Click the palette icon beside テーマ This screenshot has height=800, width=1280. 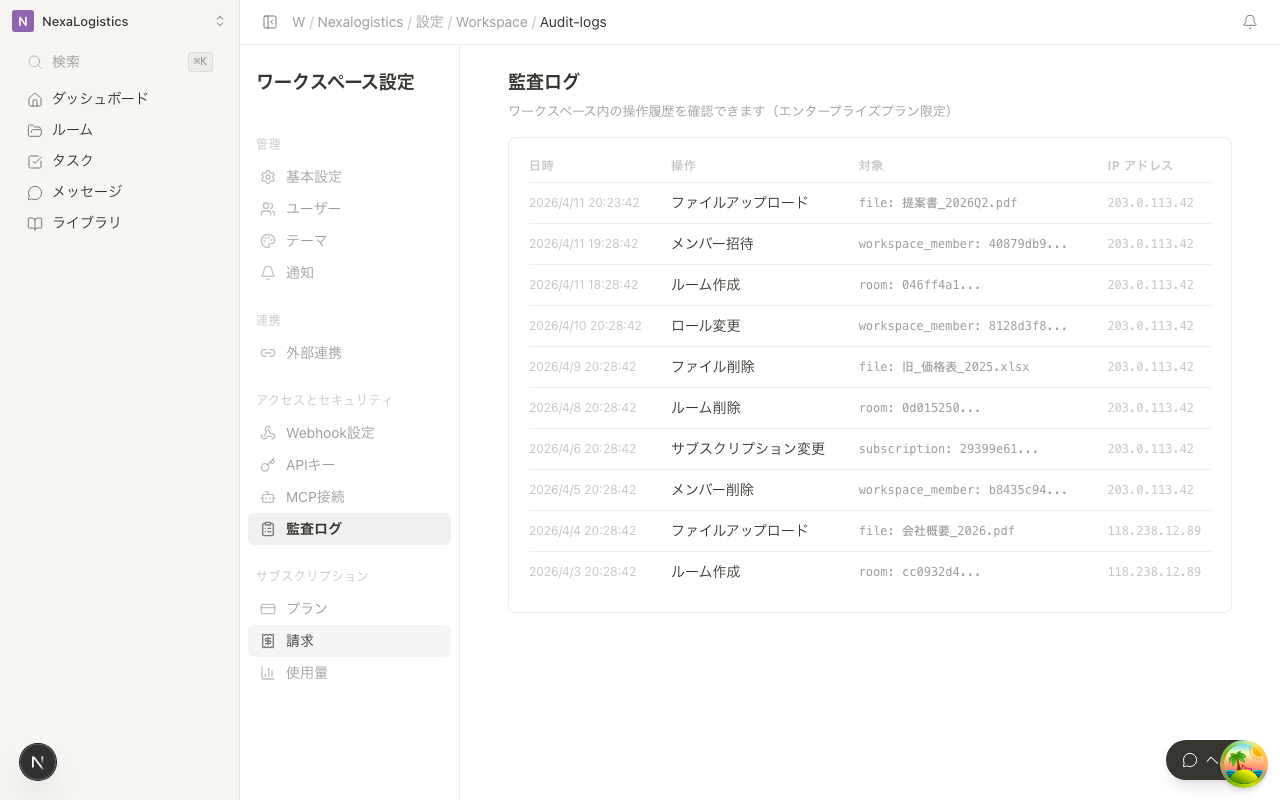(x=268, y=241)
